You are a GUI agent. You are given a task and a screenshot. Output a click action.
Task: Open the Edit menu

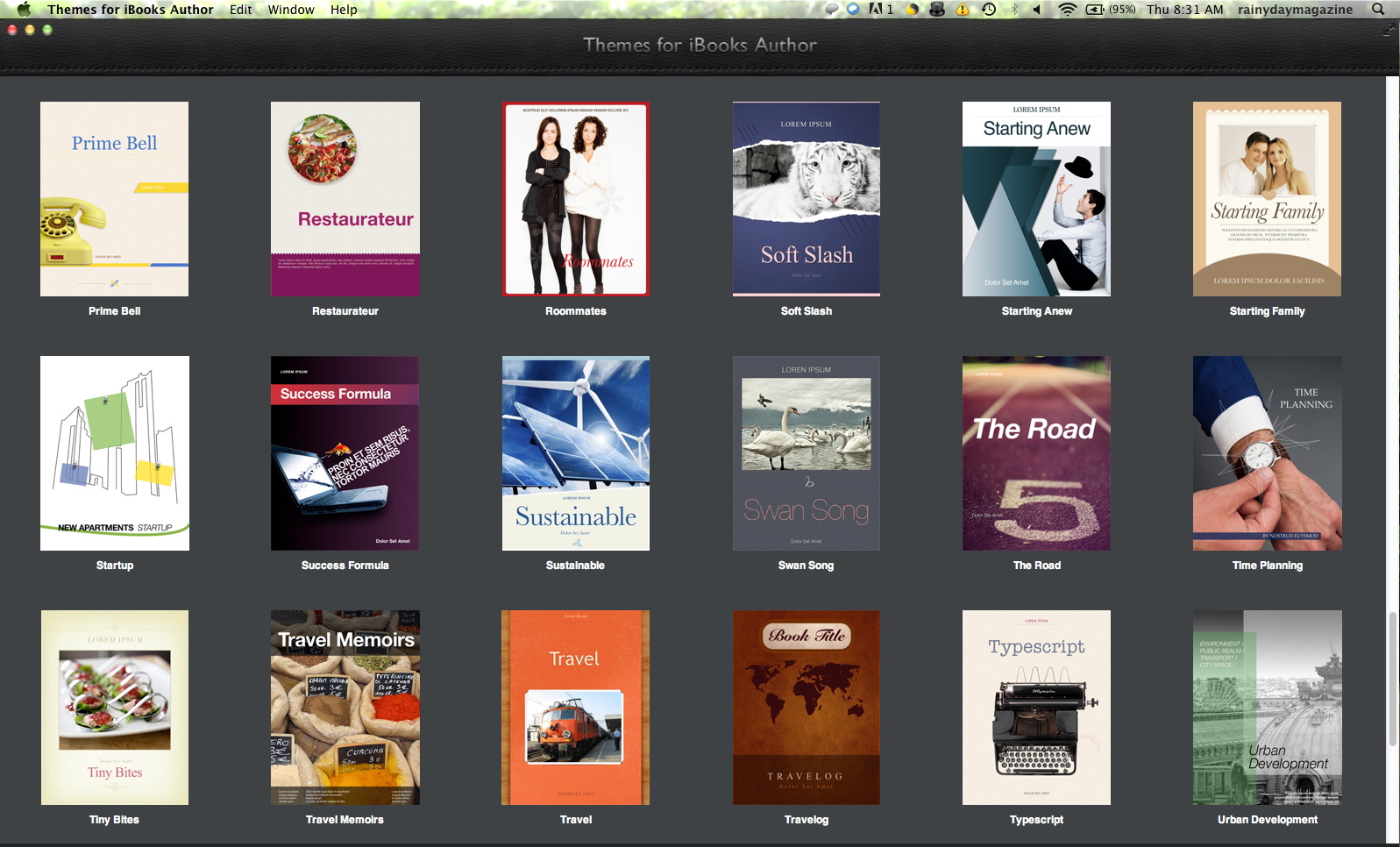240,10
